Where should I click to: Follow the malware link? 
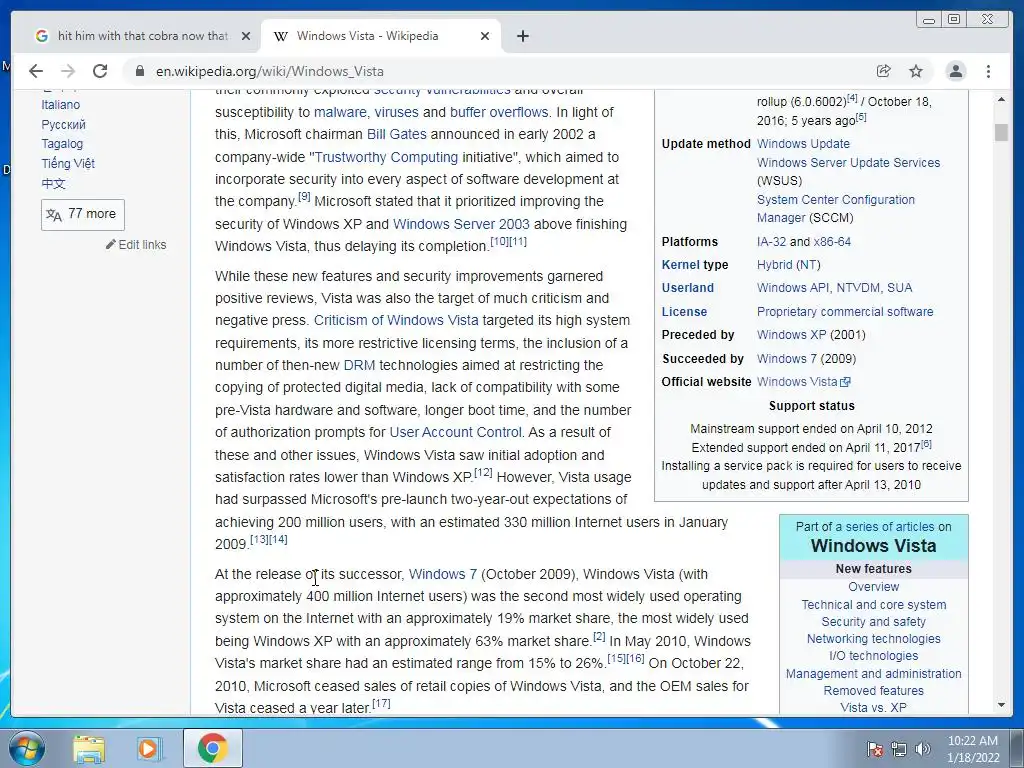click(340, 112)
